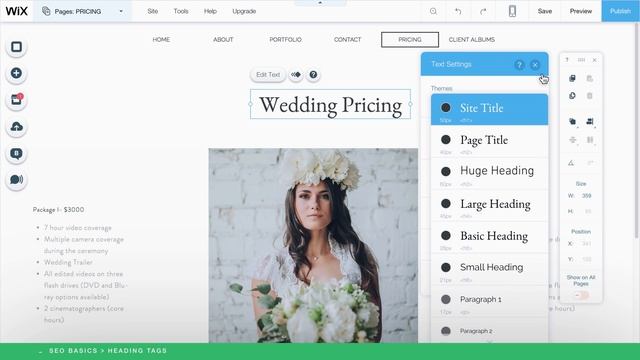Viewport: 640px width, 360px height.
Task: Click the Preview button
Action: click(x=580, y=11)
